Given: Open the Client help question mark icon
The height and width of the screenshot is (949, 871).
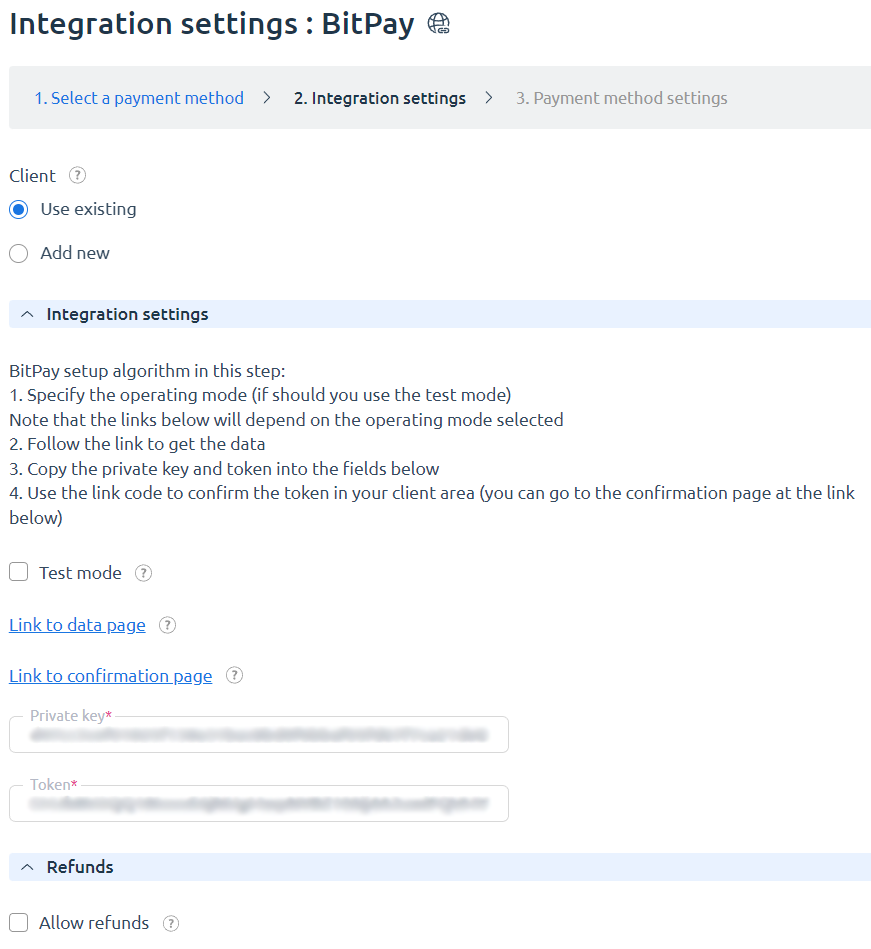Looking at the screenshot, I should (77, 176).
